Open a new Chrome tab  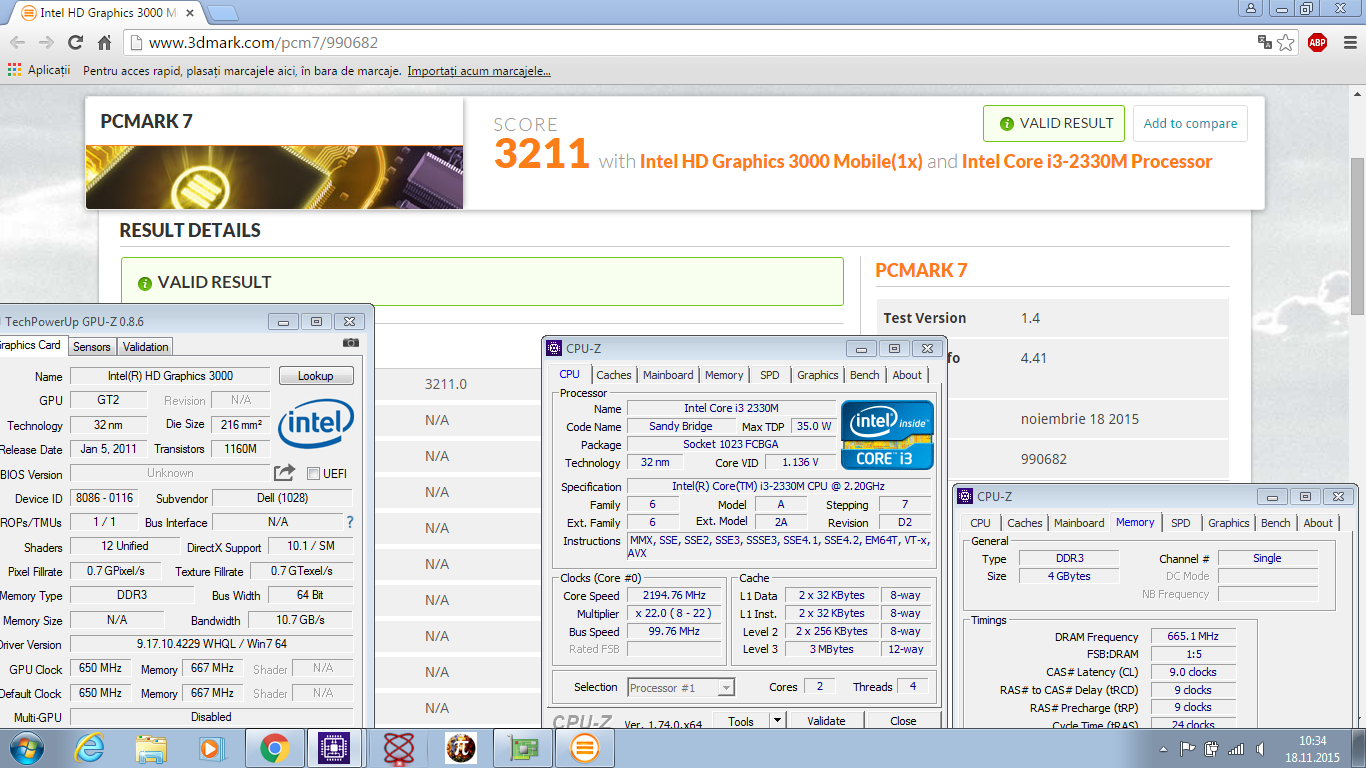click(x=222, y=13)
